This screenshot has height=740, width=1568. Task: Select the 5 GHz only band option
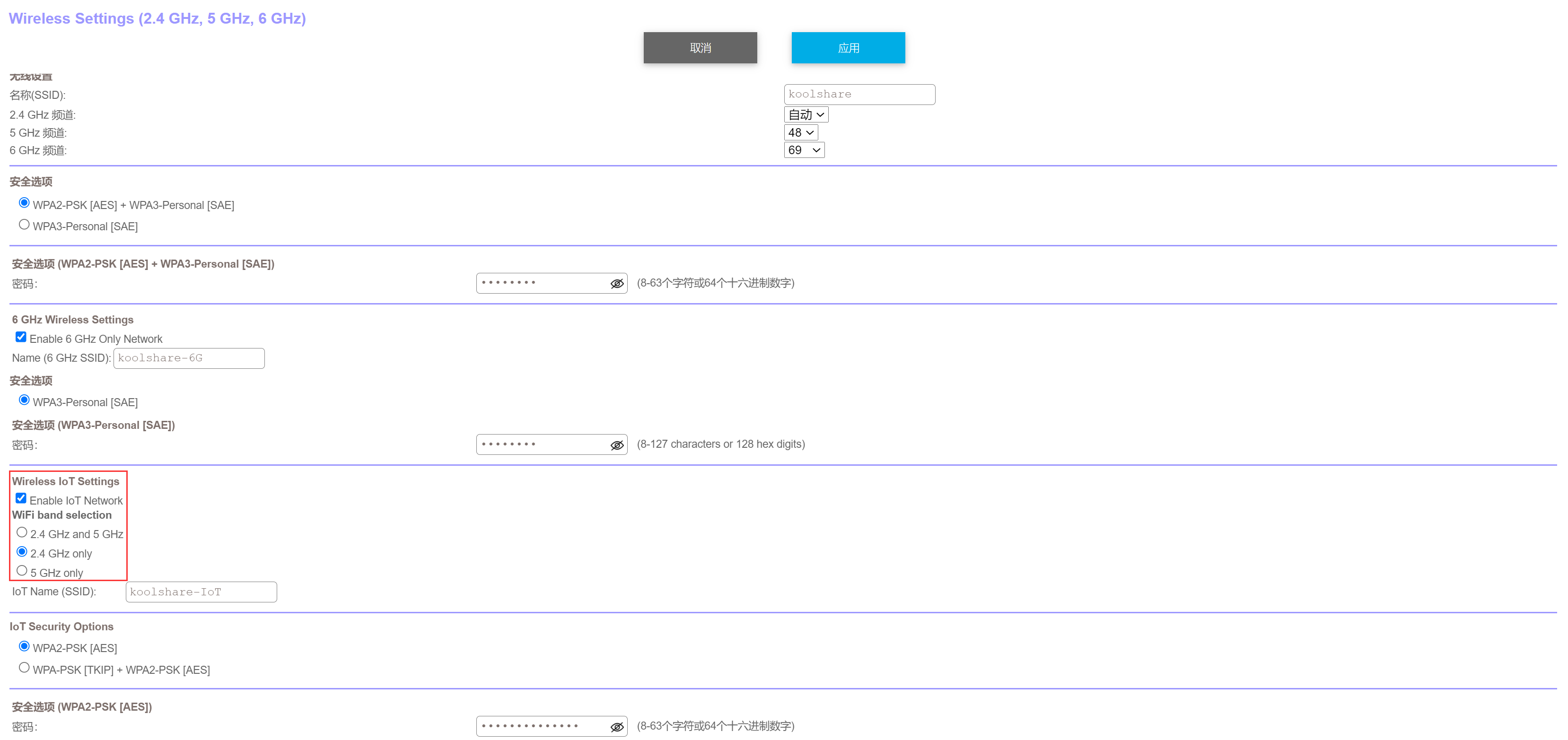[22, 571]
